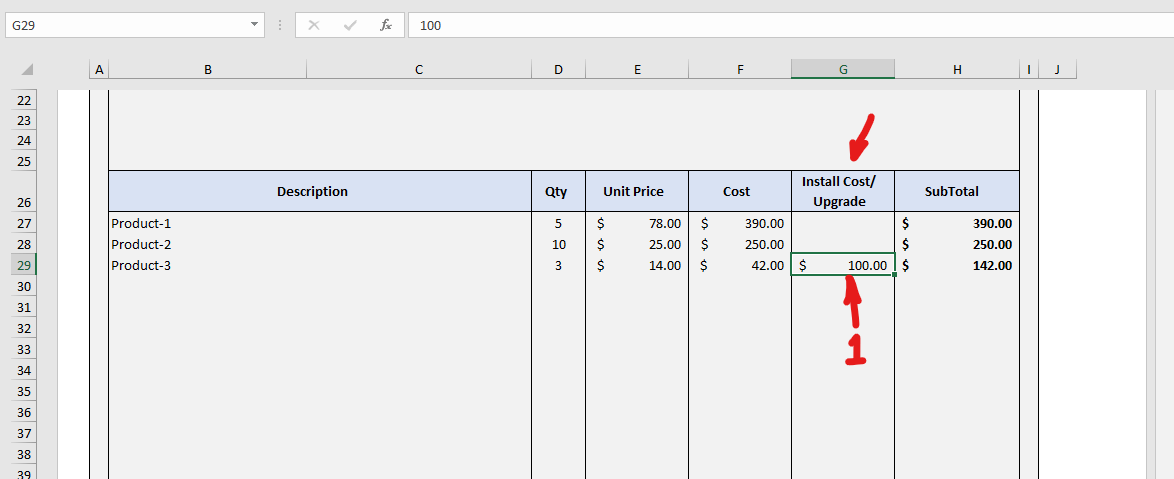1174x479 pixels.
Task: Click cost cell 390.00 in column F
Action: [740, 223]
